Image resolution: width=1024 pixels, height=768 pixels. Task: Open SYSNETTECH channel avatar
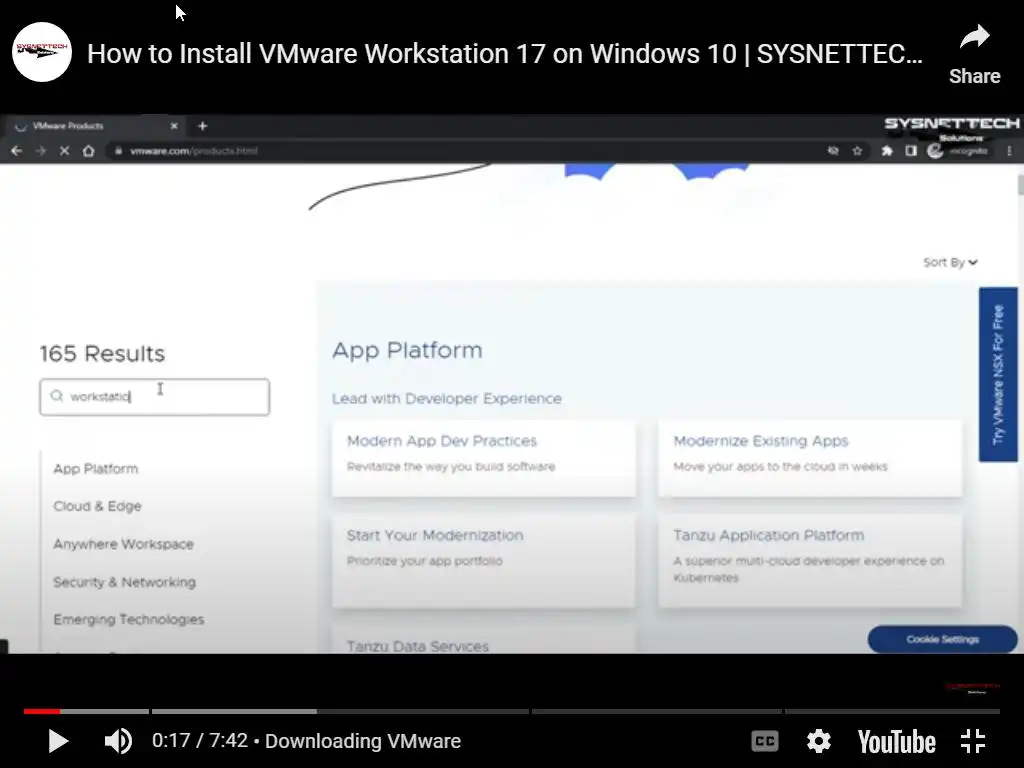tap(42, 52)
